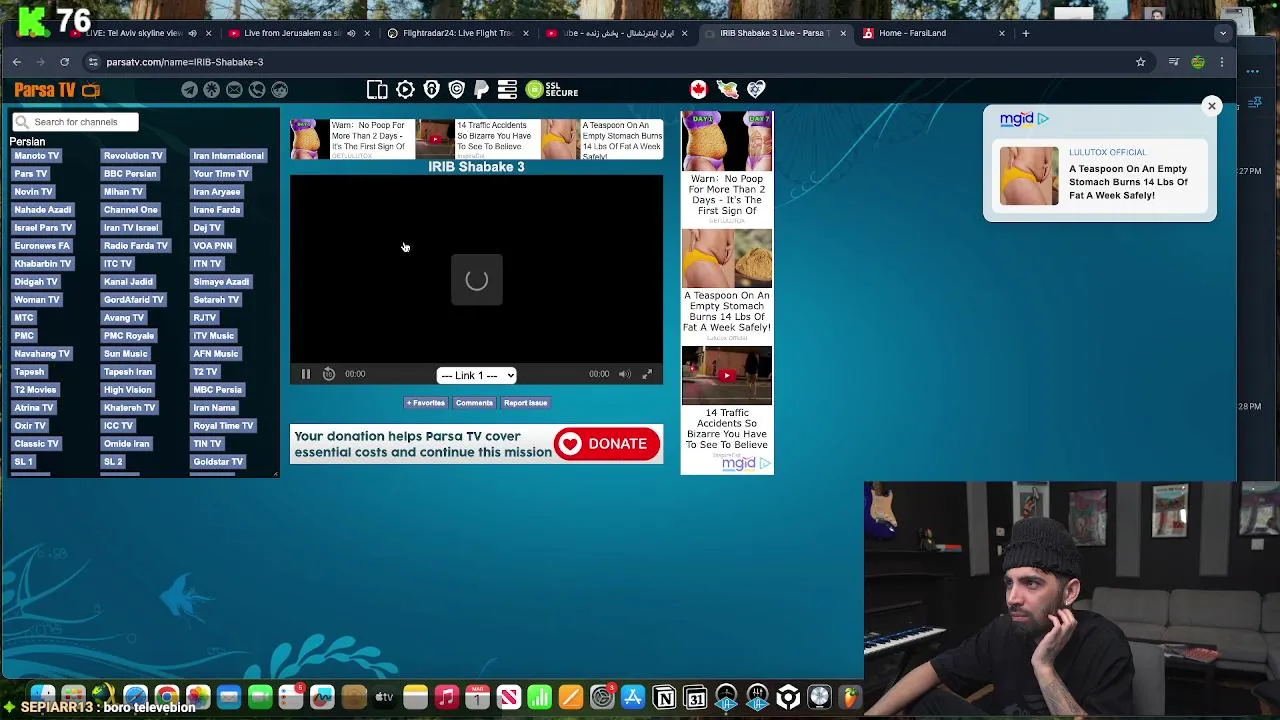Click the SSL Secure badge
This screenshot has width=1280, height=720.
point(552,90)
